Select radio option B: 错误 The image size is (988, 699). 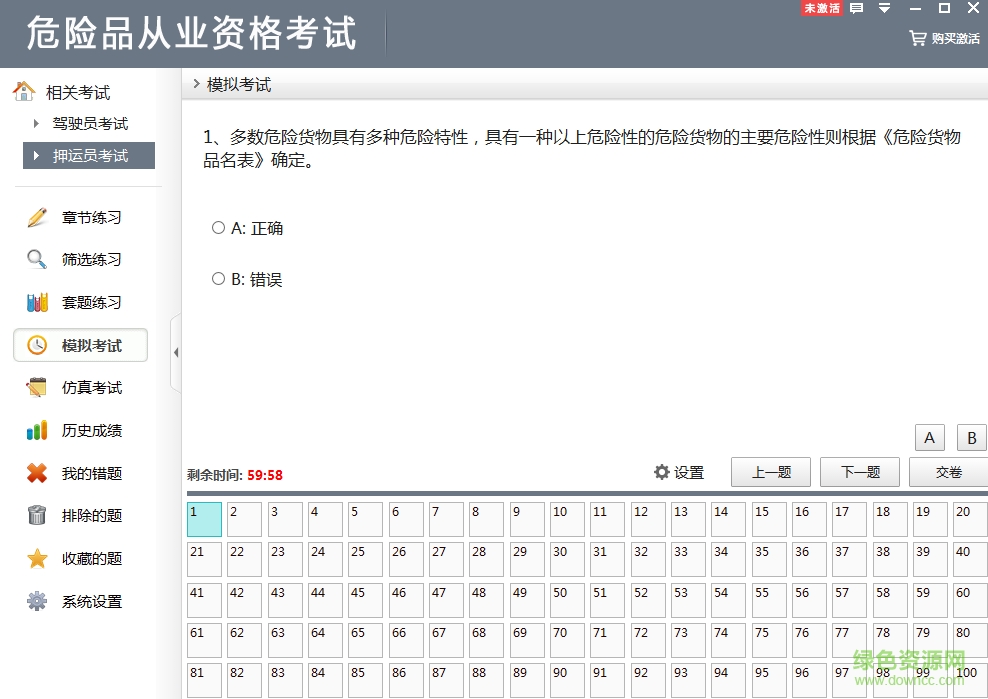click(218, 279)
